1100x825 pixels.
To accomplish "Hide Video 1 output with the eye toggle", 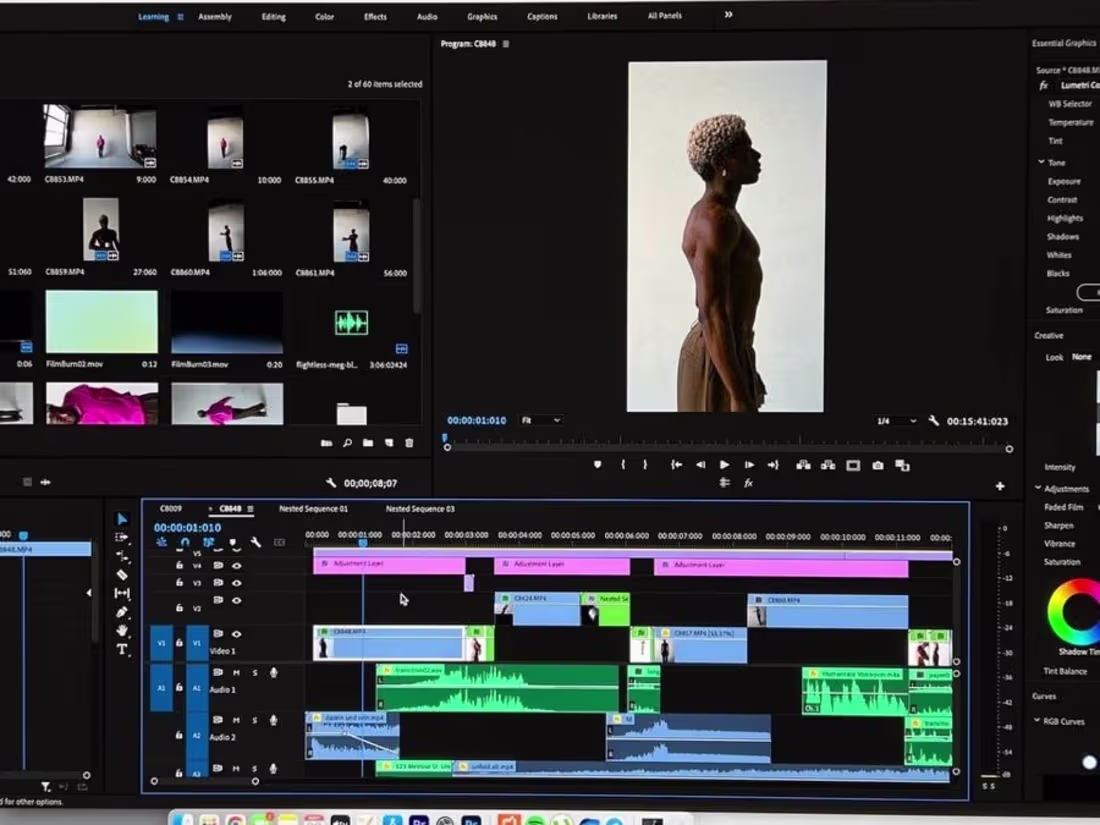I will [237, 635].
